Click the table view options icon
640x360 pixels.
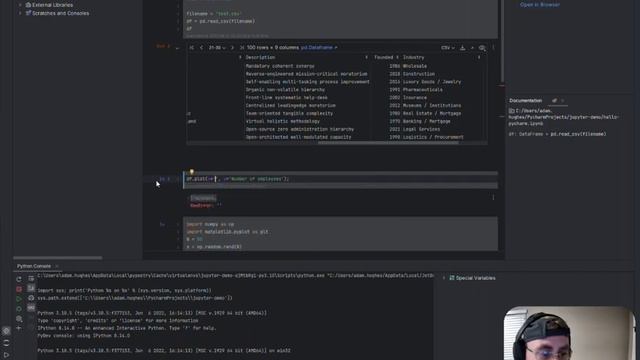click(482, 48)
